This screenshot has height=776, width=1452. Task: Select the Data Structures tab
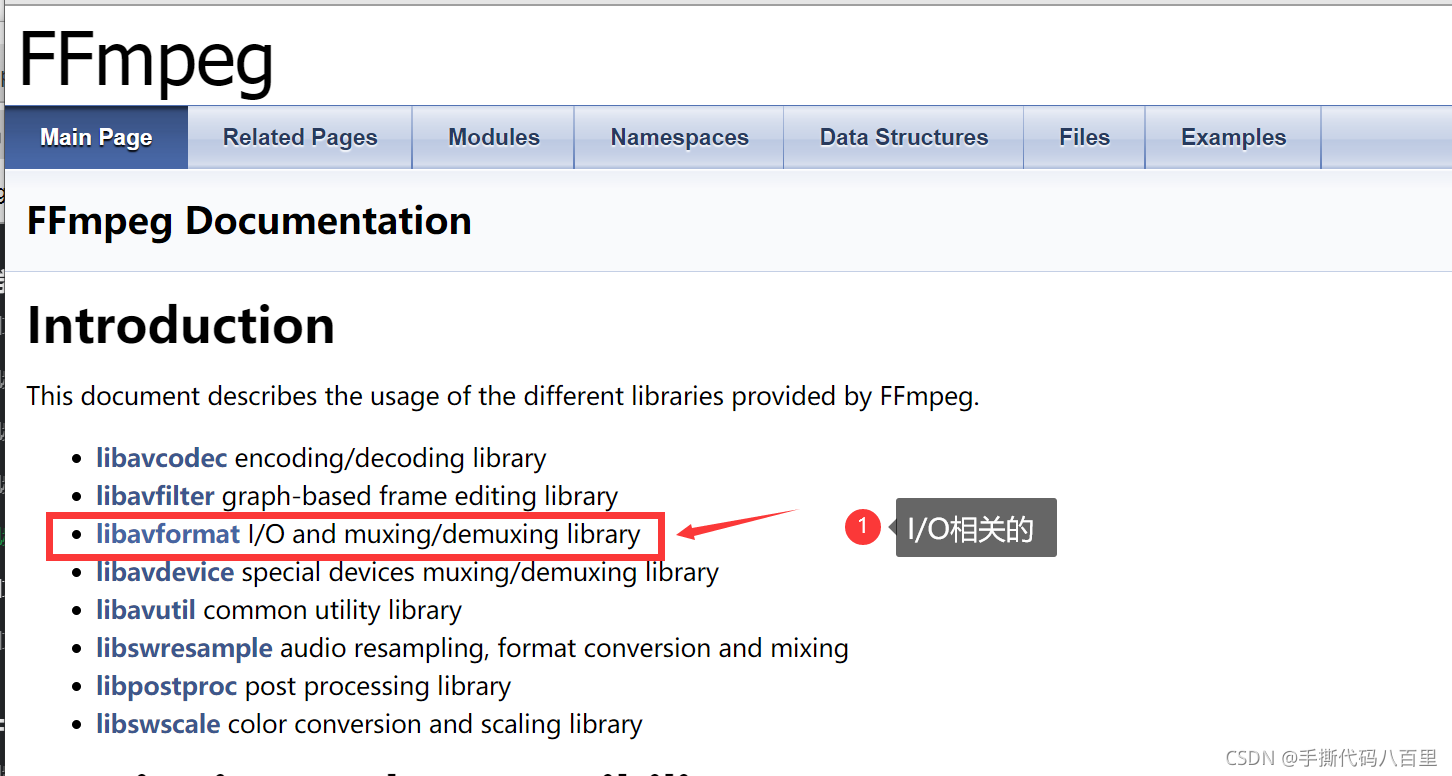point(904,137)
